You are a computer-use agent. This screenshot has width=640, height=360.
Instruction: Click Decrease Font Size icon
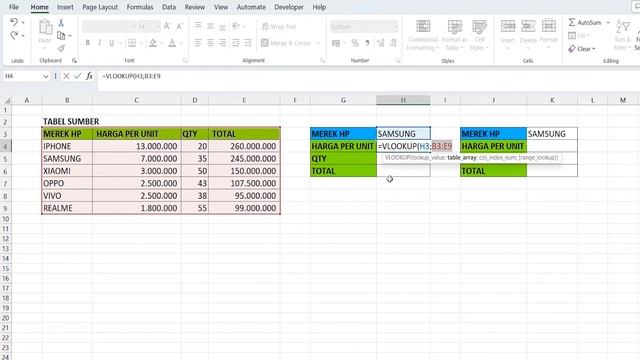point(179,27)
